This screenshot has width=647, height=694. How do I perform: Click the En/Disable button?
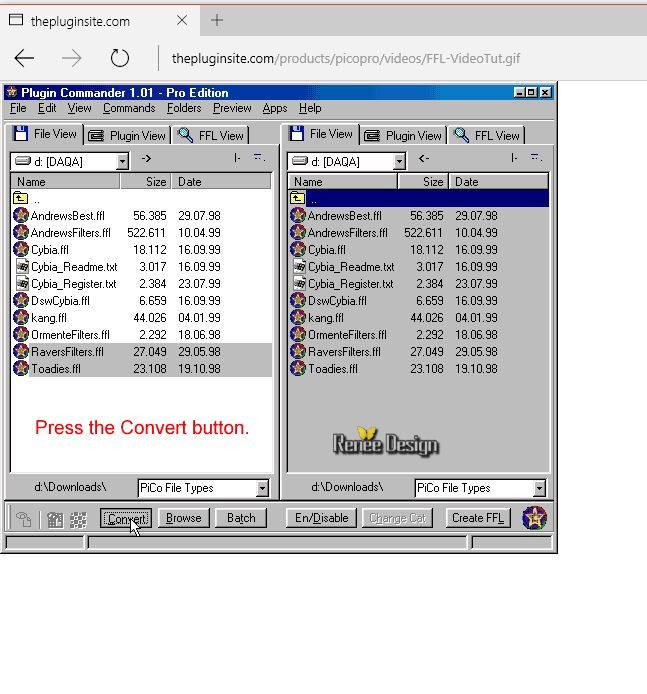click(322, 518)
